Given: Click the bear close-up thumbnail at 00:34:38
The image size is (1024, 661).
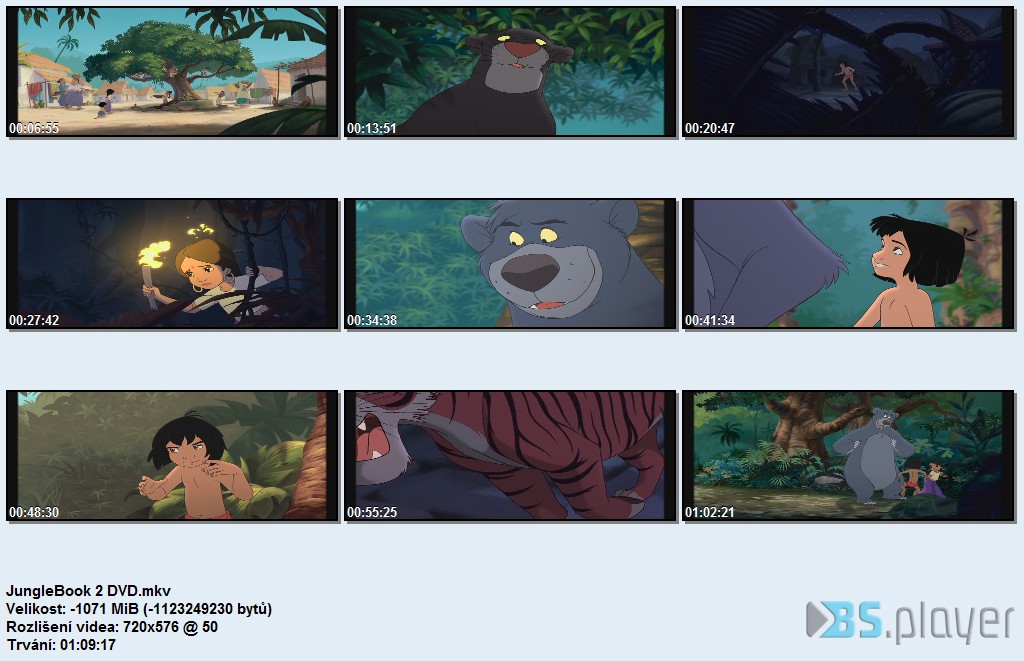Looking at the screenshot, I should pos(510,264).
